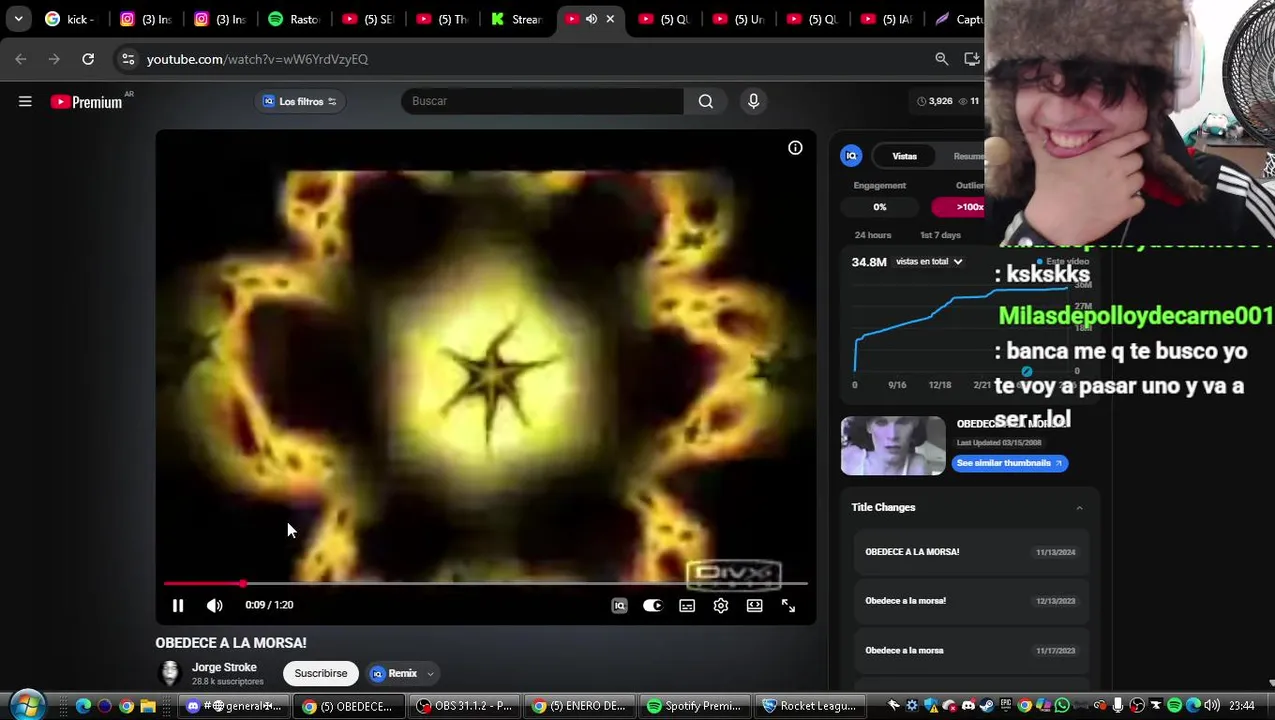Open the ENERO DE Chrome window in taskbar
This screenshot has height=720, width=1275.
[580, 706]
